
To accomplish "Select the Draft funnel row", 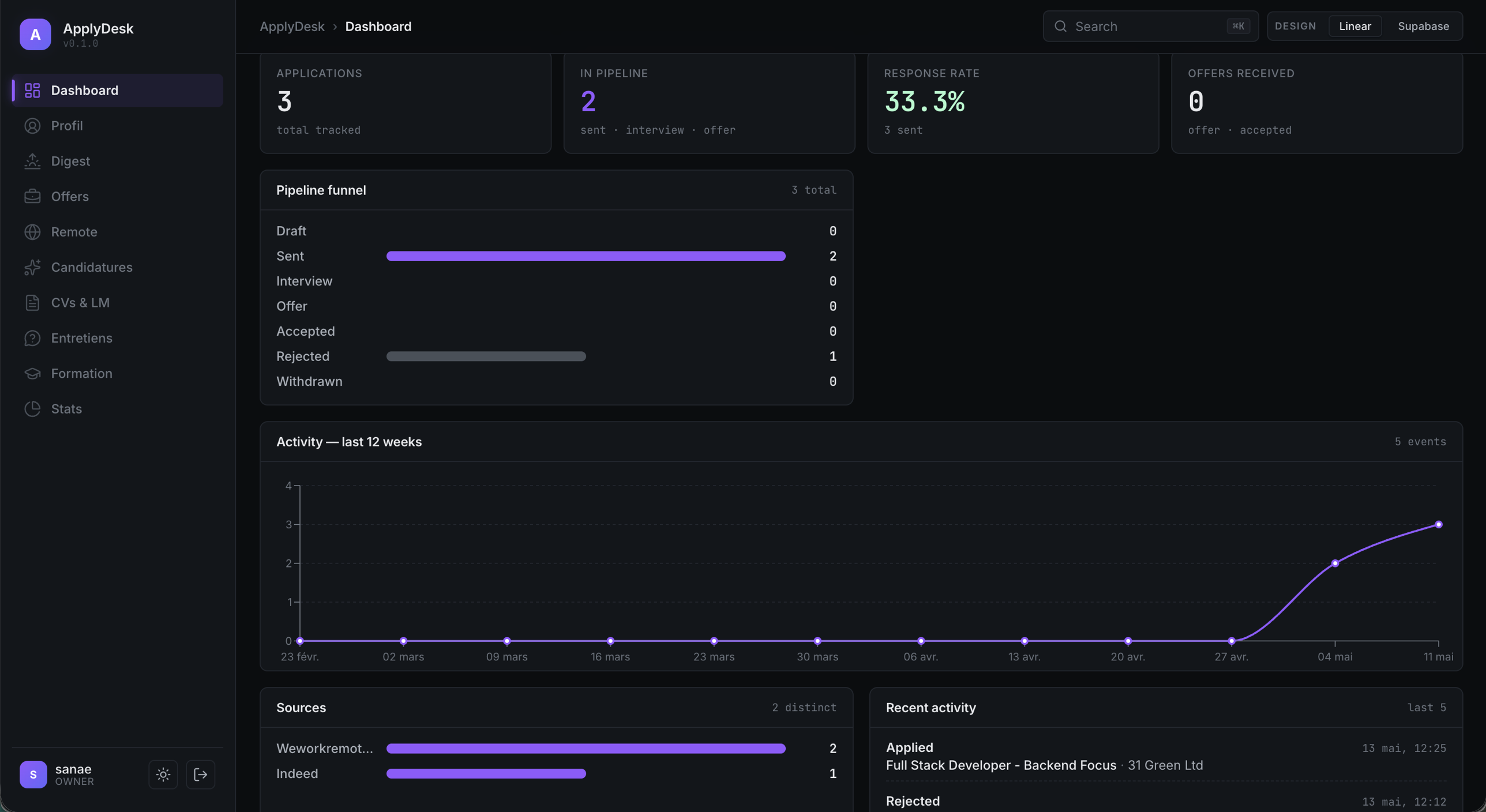I will pyautogui.click(x=556, y=231).
